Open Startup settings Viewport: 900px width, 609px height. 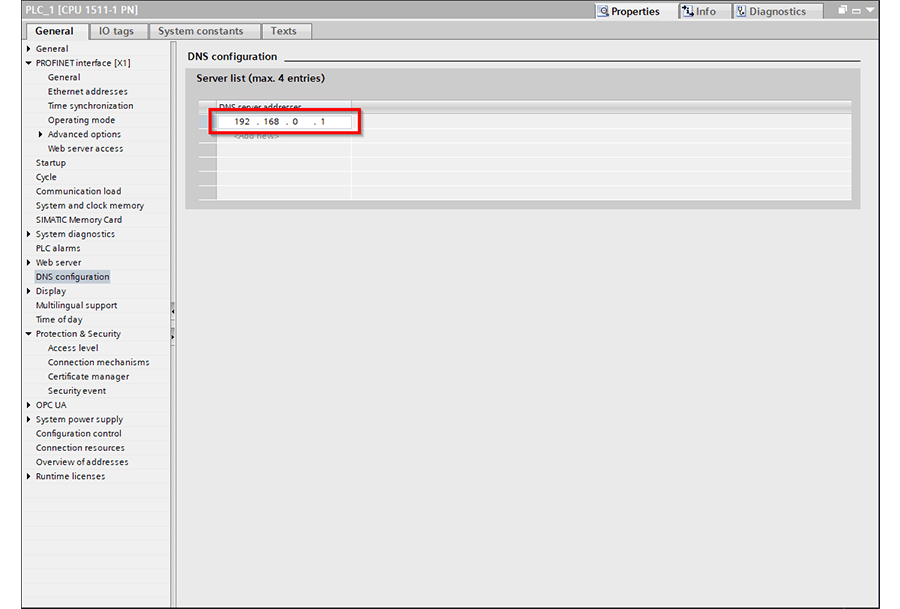51,163
